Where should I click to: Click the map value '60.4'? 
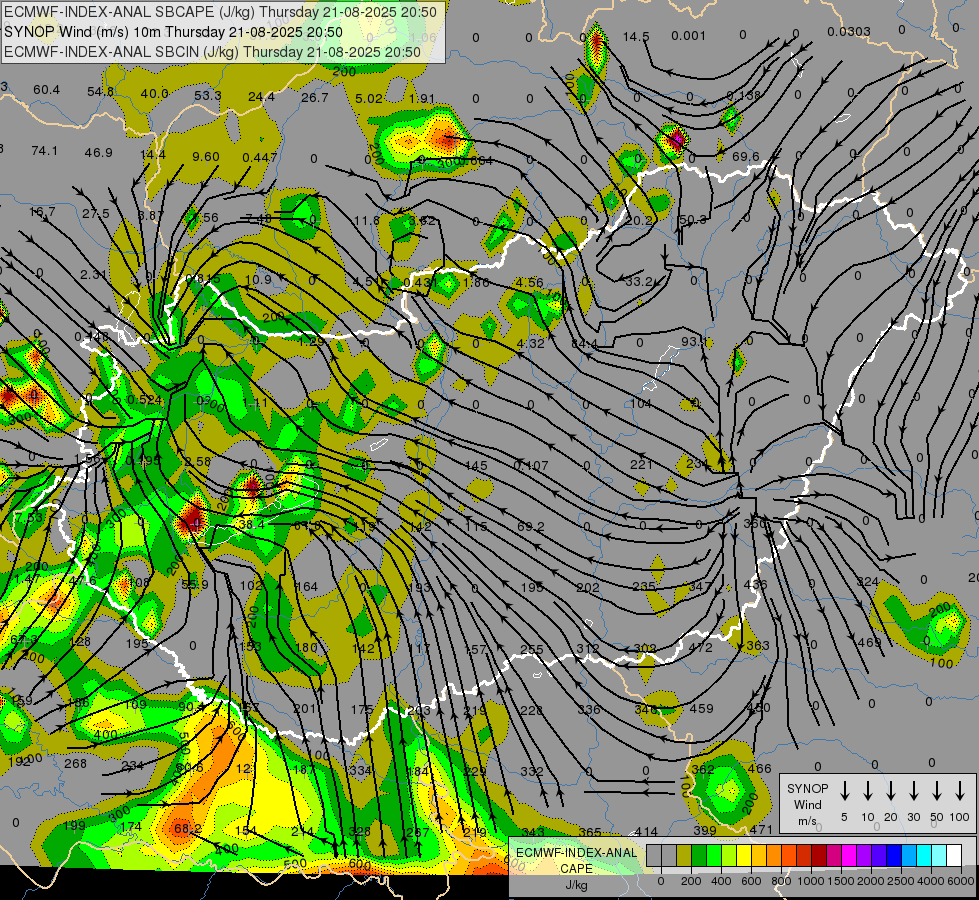click(46, 90)
